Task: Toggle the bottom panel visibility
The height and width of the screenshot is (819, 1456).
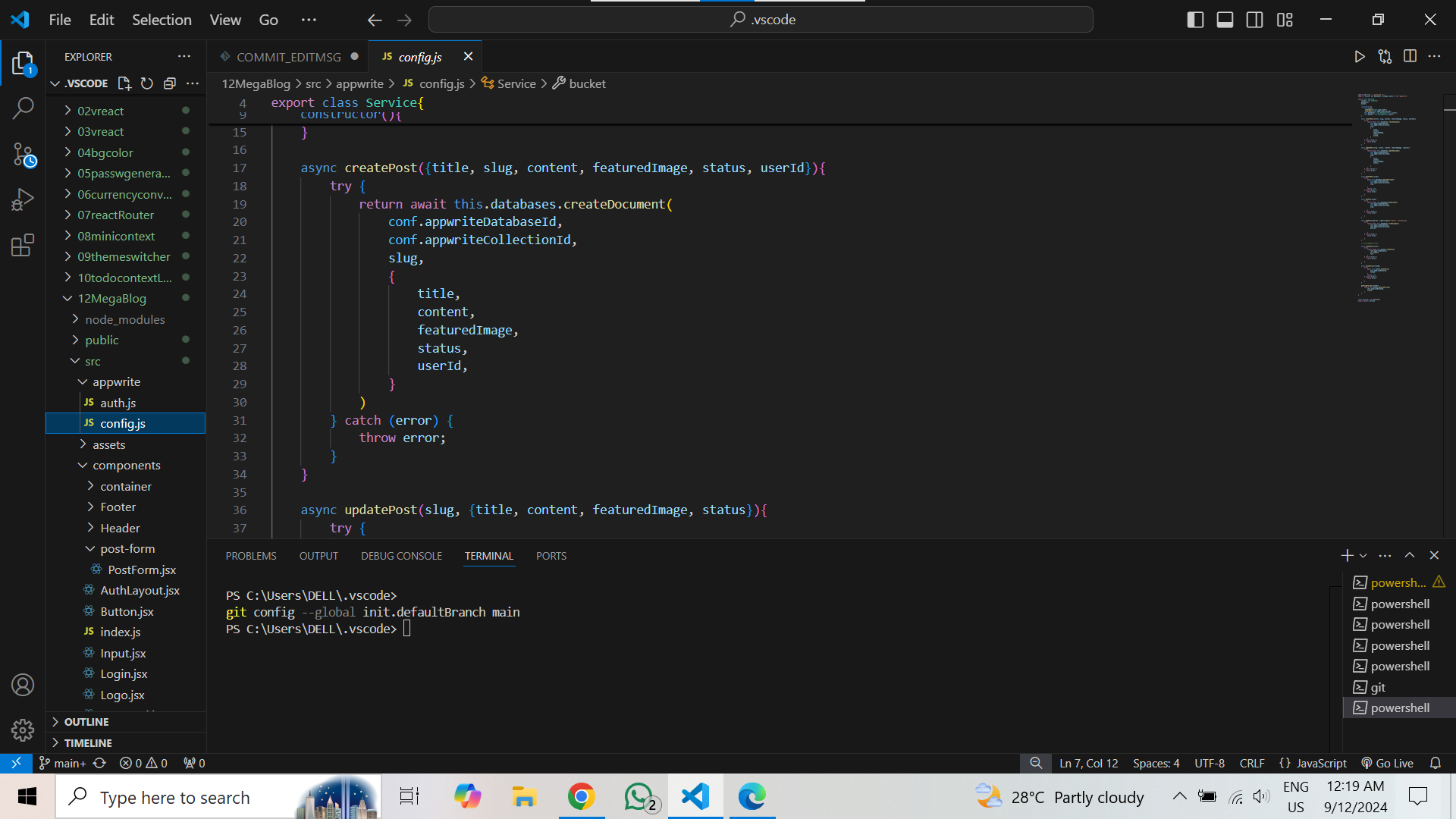Action: coord(1225,20)
